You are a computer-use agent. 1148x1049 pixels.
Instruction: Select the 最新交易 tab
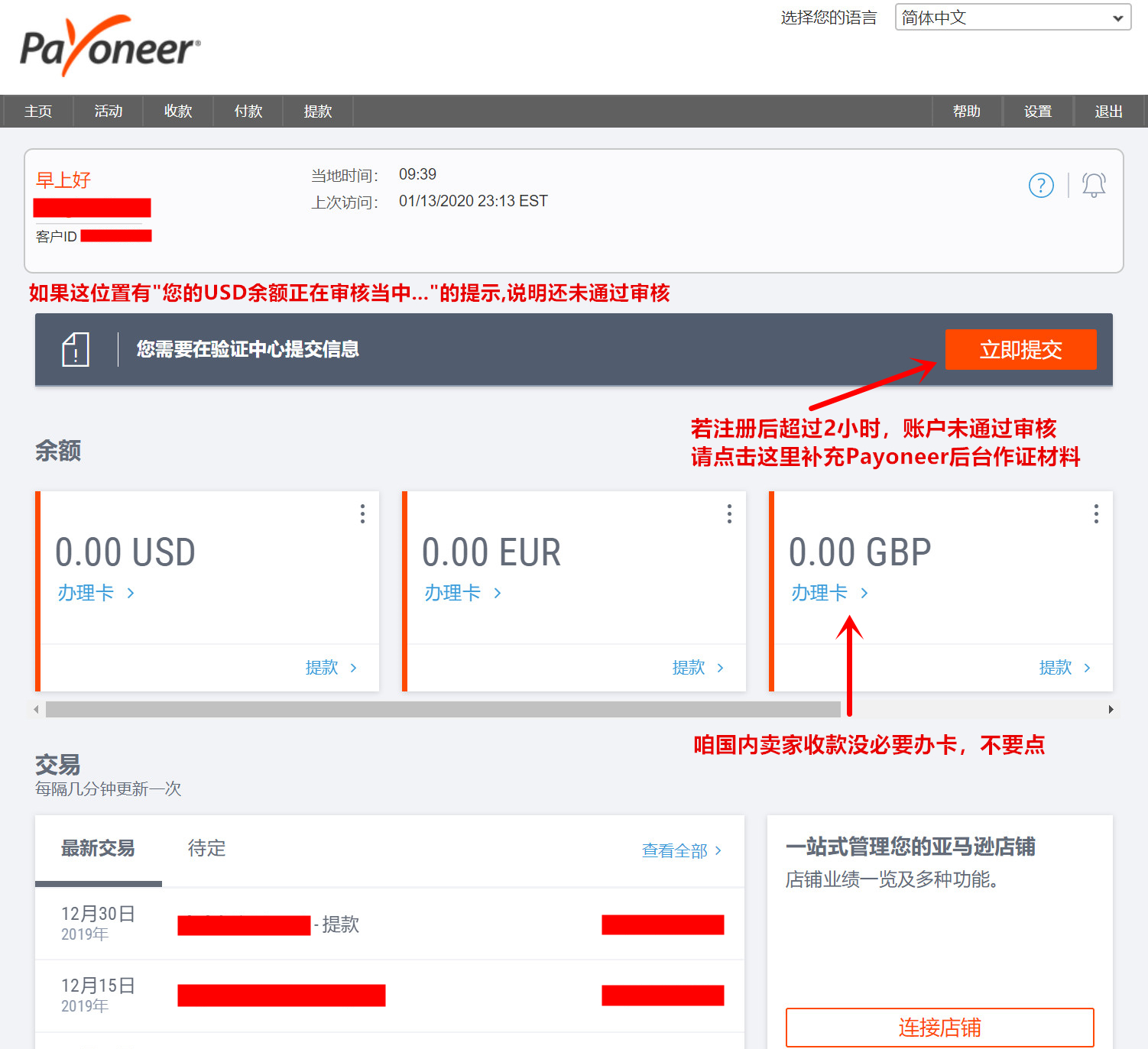pyautogui.click(x=98, y=848)
